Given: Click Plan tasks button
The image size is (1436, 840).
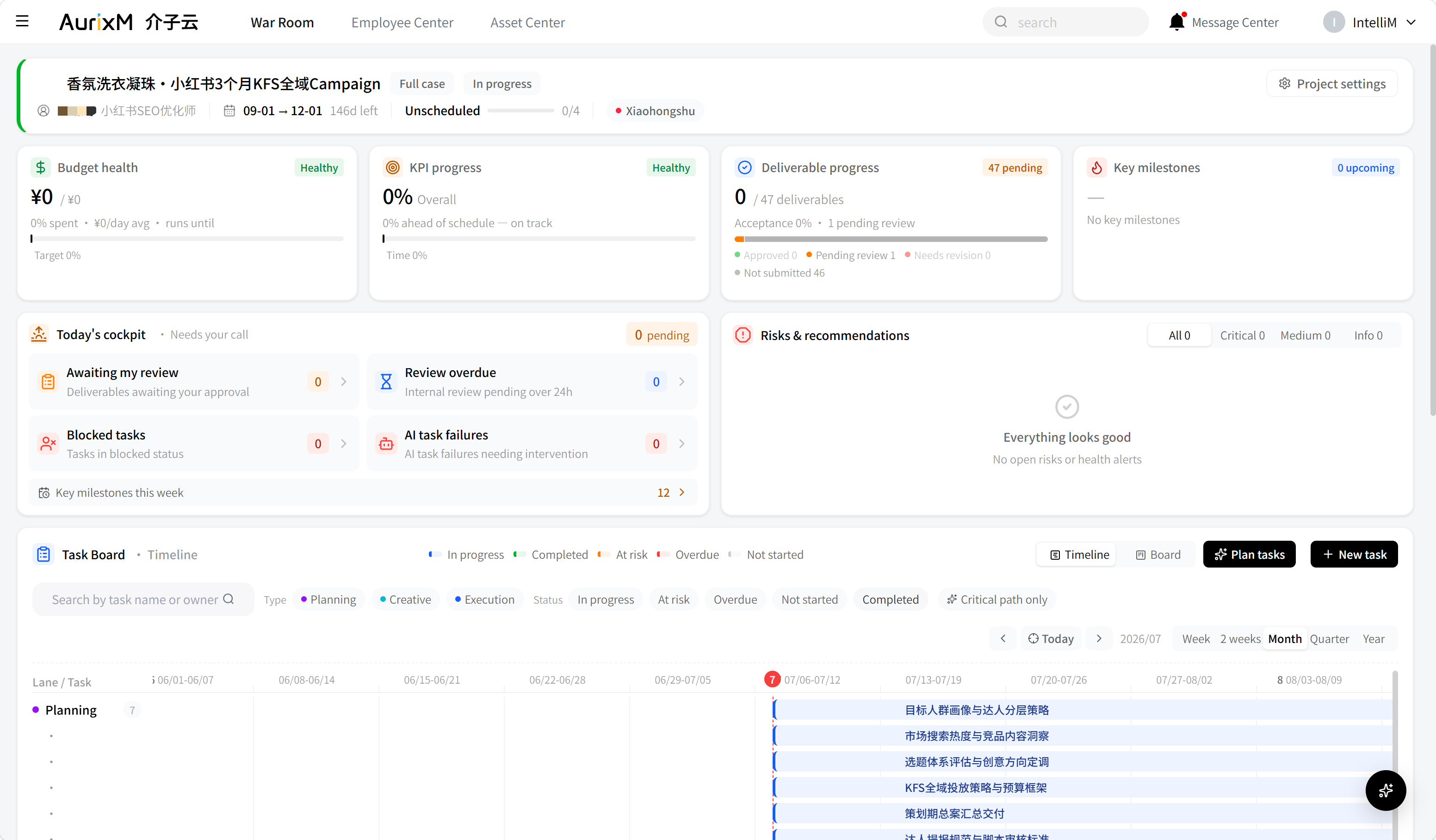Looking at the screenshot, I should pos(1249,555).
